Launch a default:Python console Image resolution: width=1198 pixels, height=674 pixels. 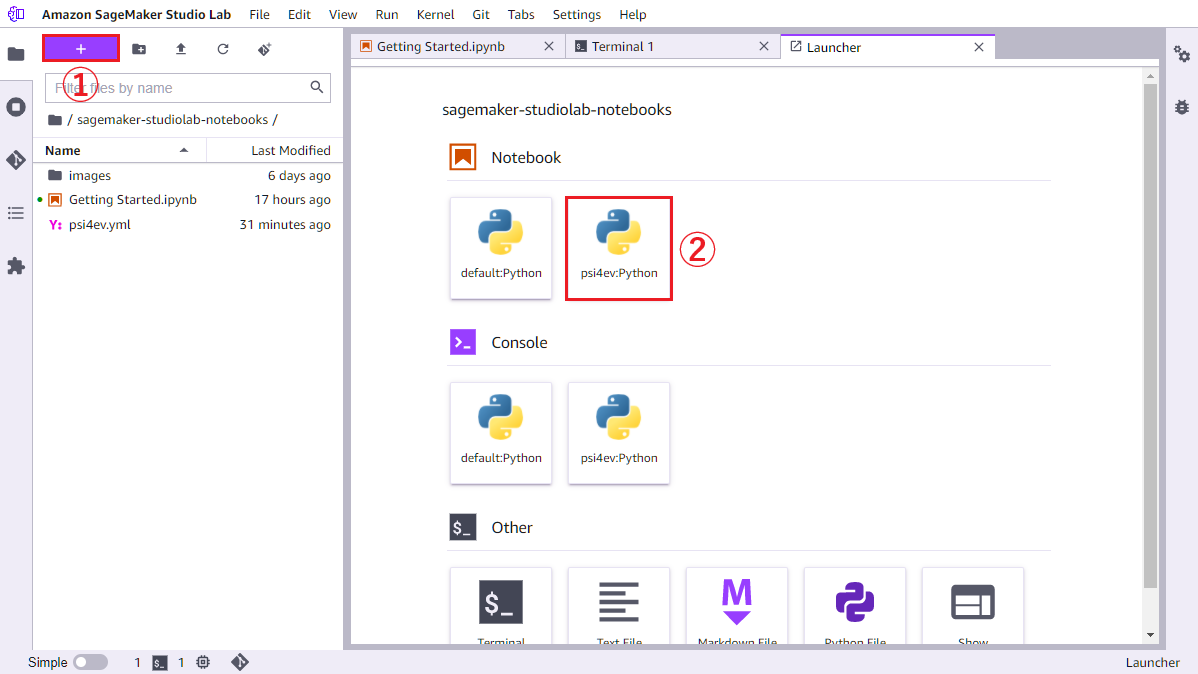[500, 433]
